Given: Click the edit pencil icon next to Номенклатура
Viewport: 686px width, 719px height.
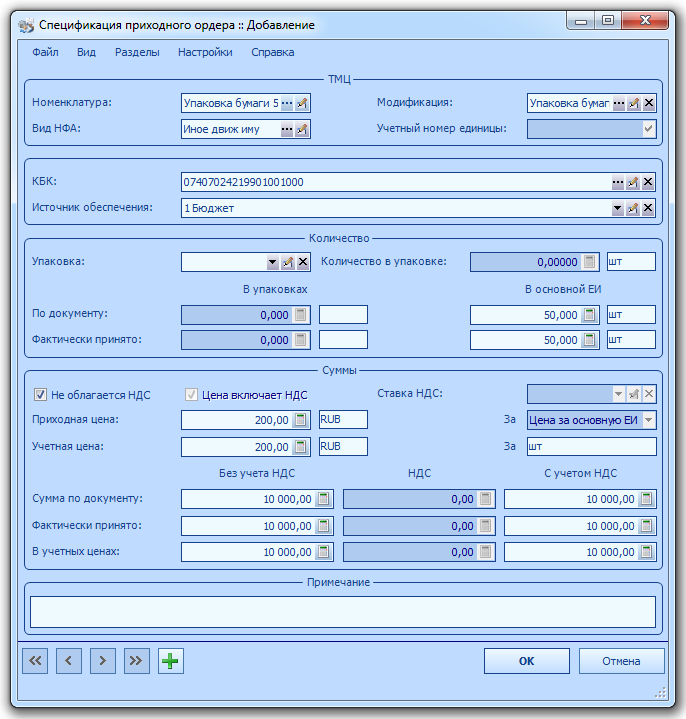Looking at the screenshot, I should (x=302, y=103).
